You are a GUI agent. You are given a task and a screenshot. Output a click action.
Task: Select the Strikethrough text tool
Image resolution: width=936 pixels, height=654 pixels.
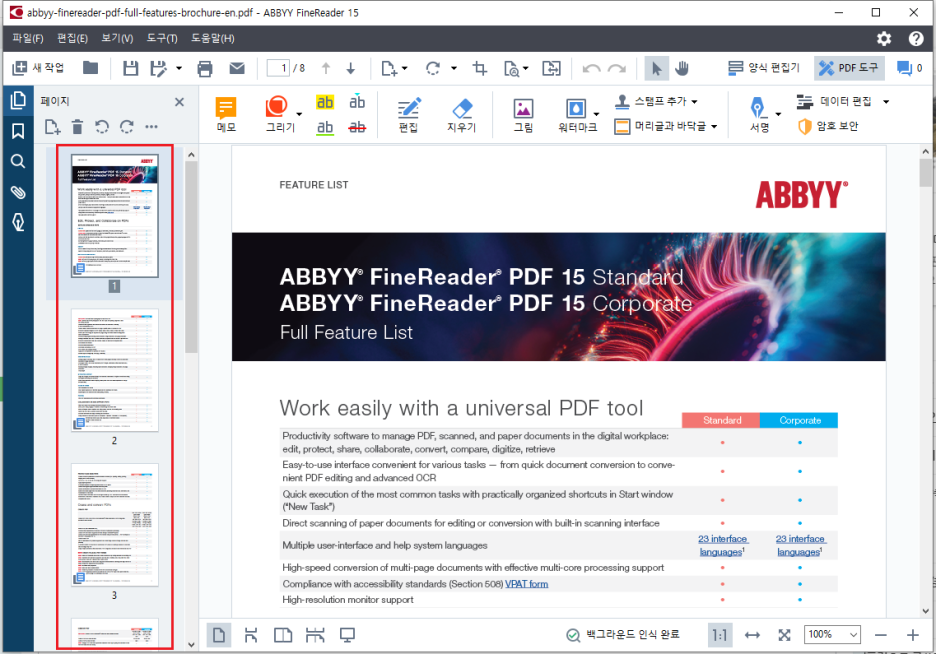click(x=357, y=127)
